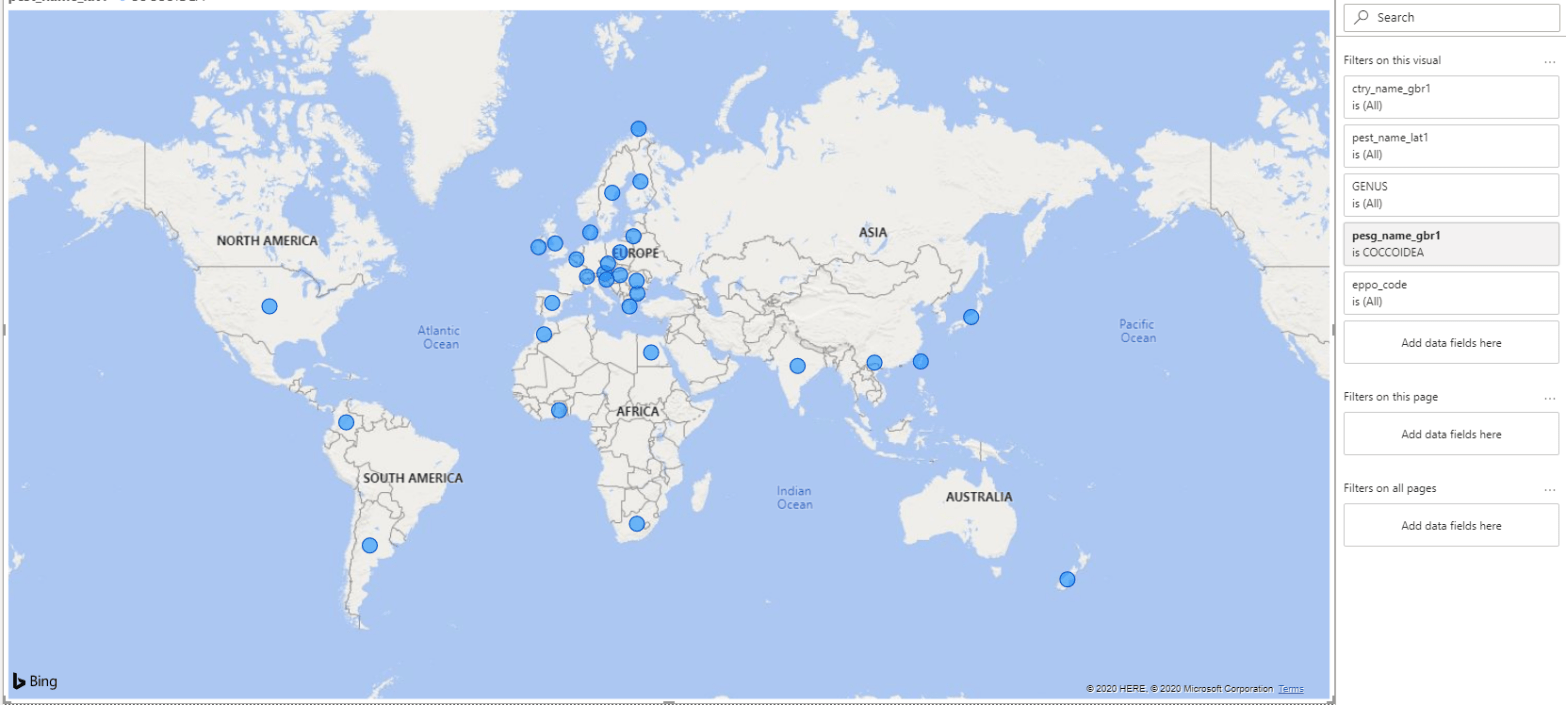
Task: Click the Terms link on the map
Action: (x=1290, y=689)
